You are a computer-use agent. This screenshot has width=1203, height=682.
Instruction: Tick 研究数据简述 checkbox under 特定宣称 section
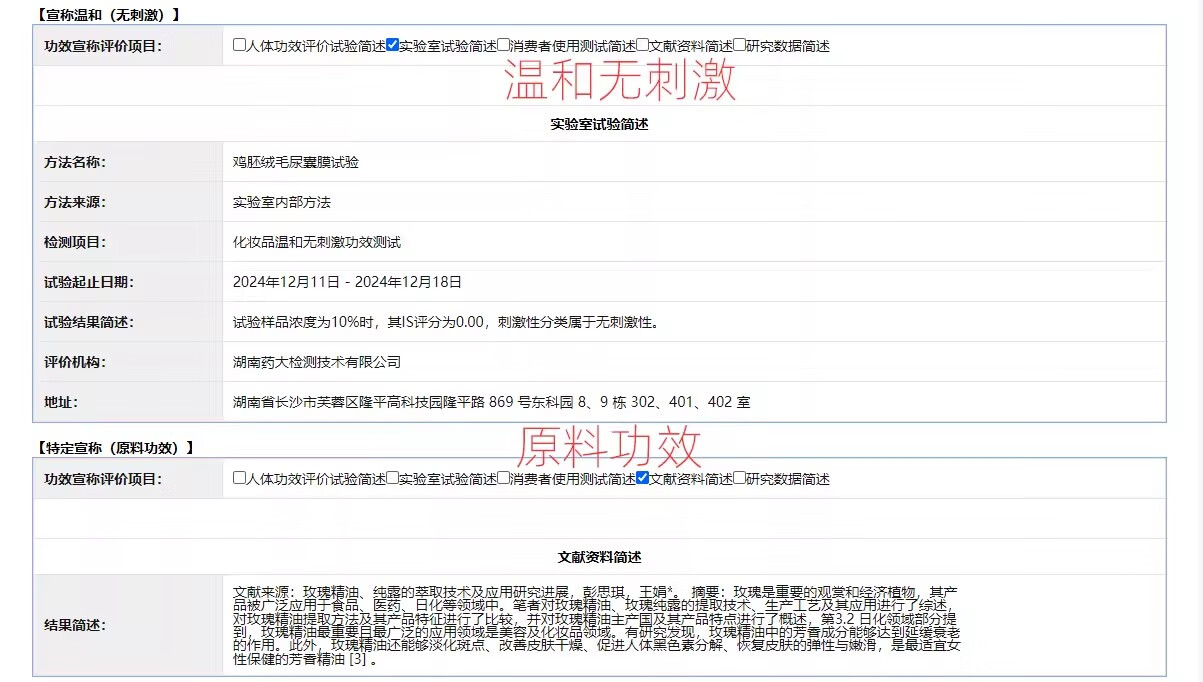[739, 478]
